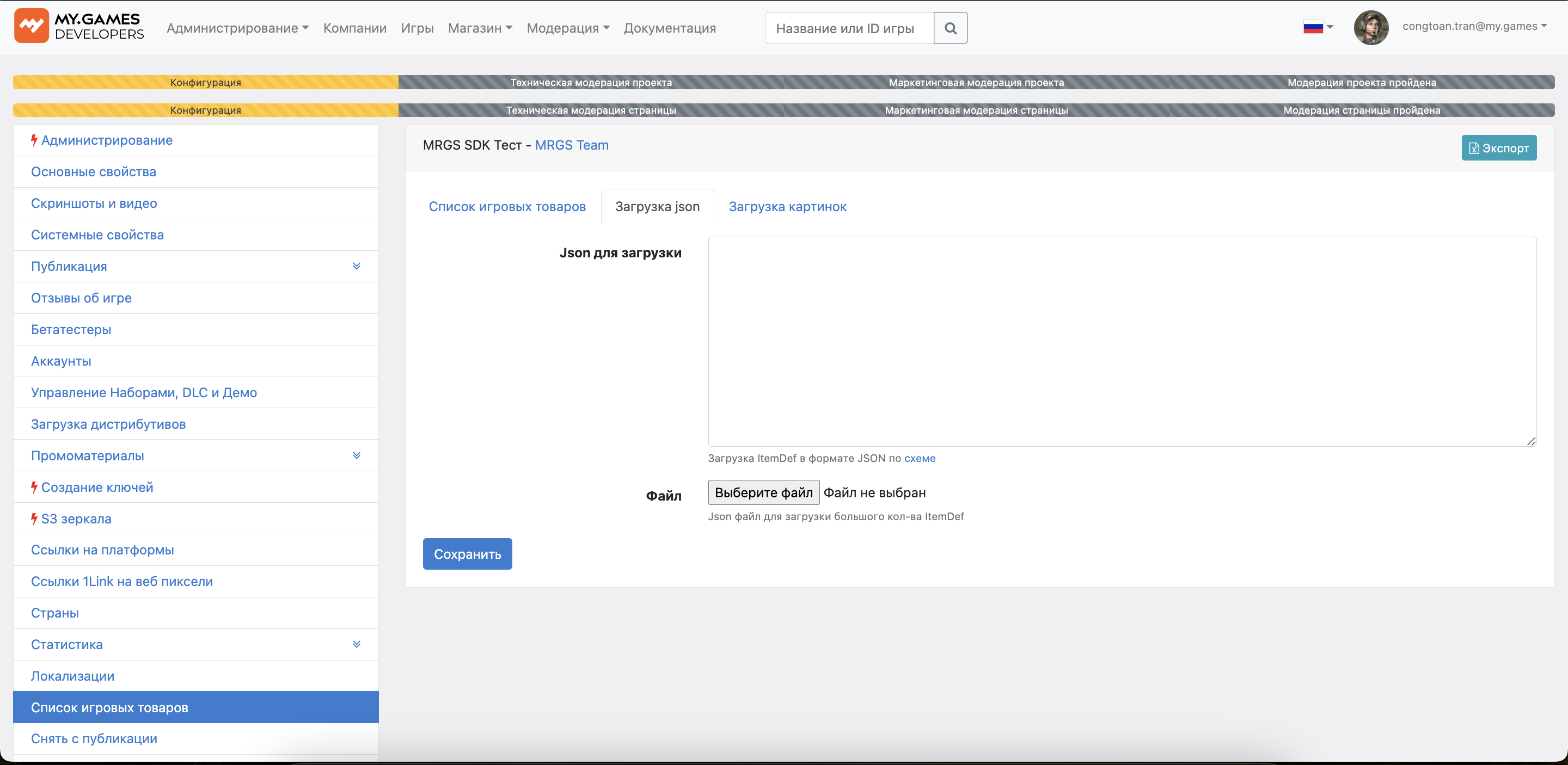This screenshot has width=1568, height=765.
Task: Click the Выберите файл file chooser button
Action: coord(763,492)
